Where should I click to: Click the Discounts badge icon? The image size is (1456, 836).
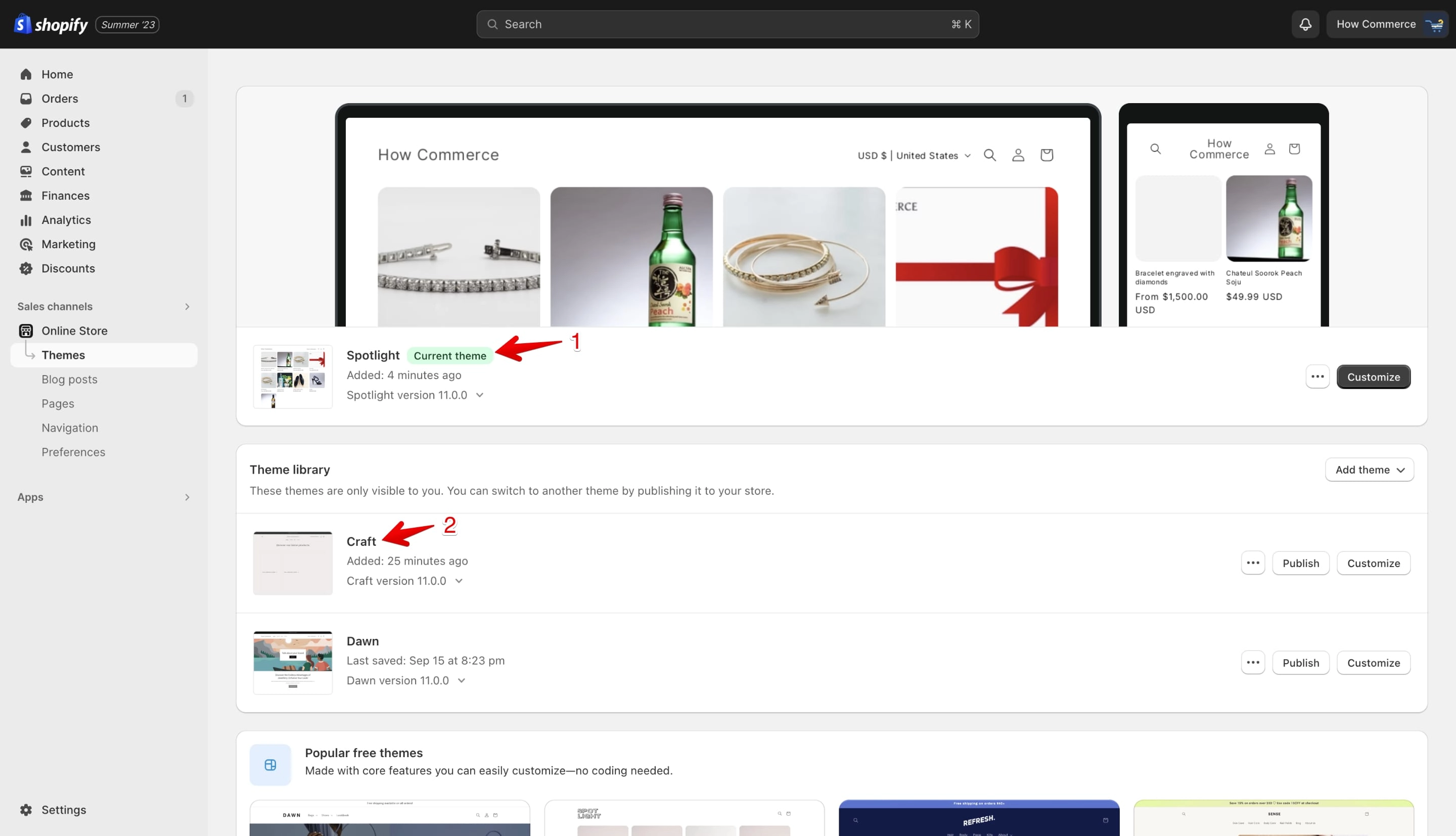coord(26,268)
